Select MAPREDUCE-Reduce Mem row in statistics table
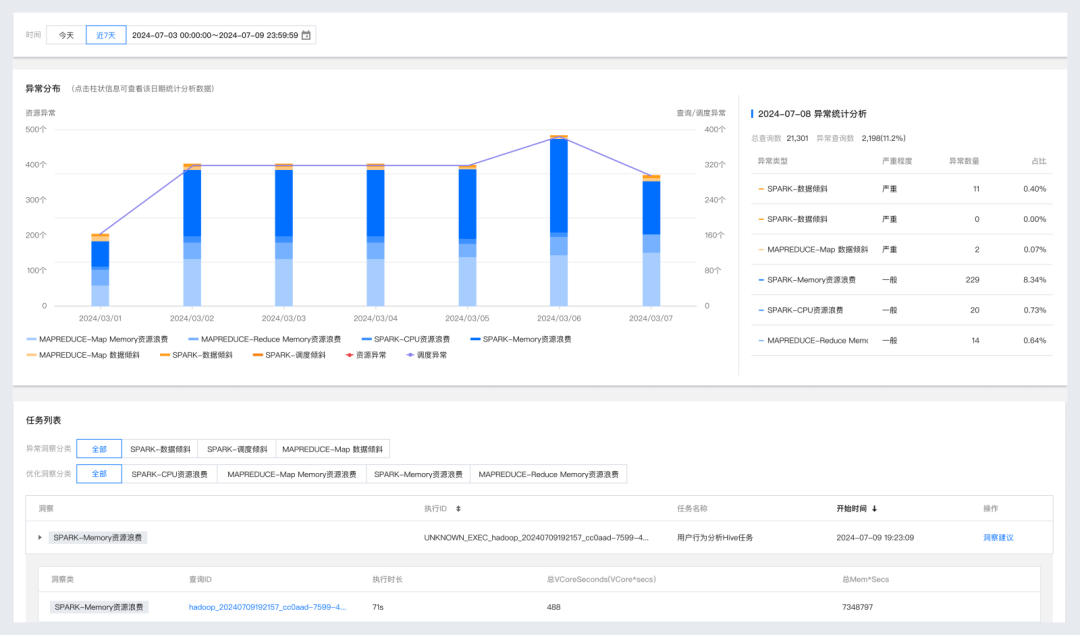This screenshot has height=635, width=1080. pos(902,340)
